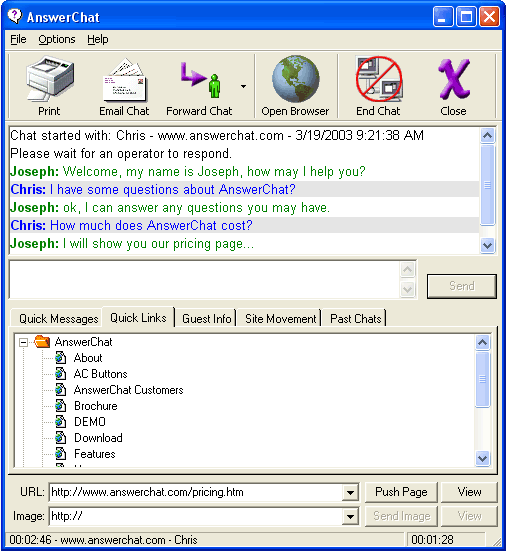Expand the Image combo box dropdown
Viewport: 506px width, 551px height.
(350, 516)
